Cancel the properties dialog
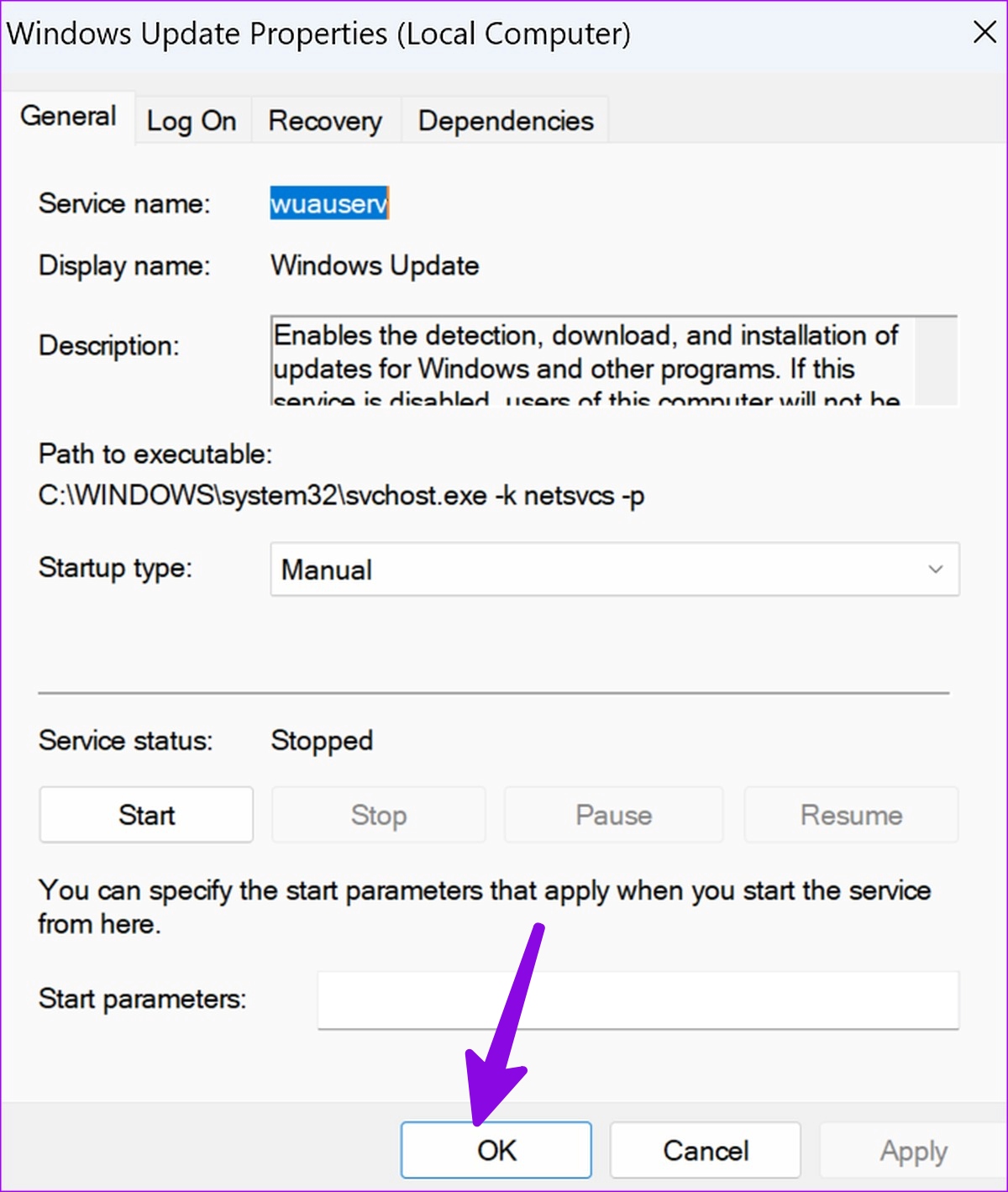The height and width of the screenshot is (1192, 1008). click(706, 1150)
